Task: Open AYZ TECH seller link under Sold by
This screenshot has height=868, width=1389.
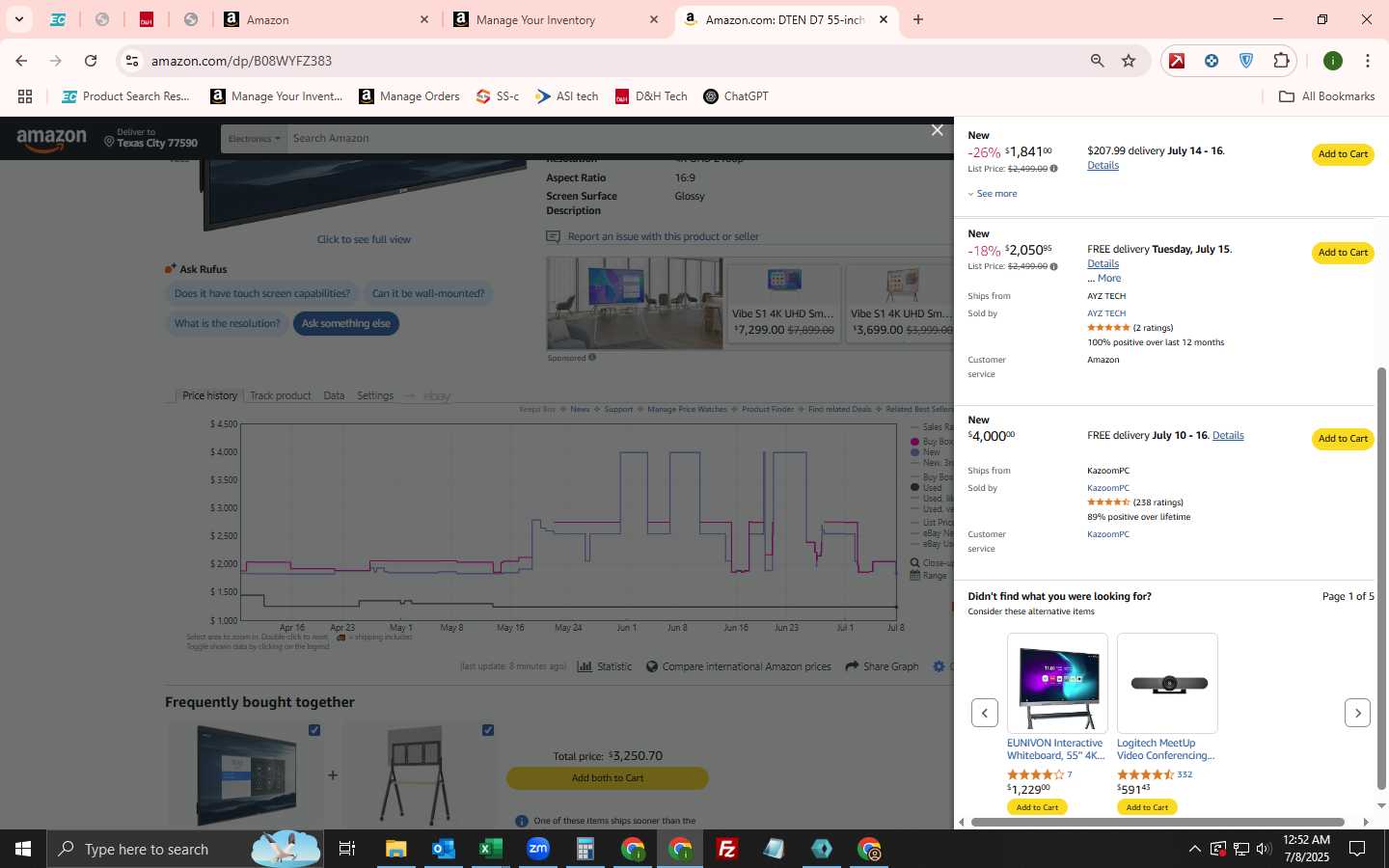Action: click(1106, 313)
